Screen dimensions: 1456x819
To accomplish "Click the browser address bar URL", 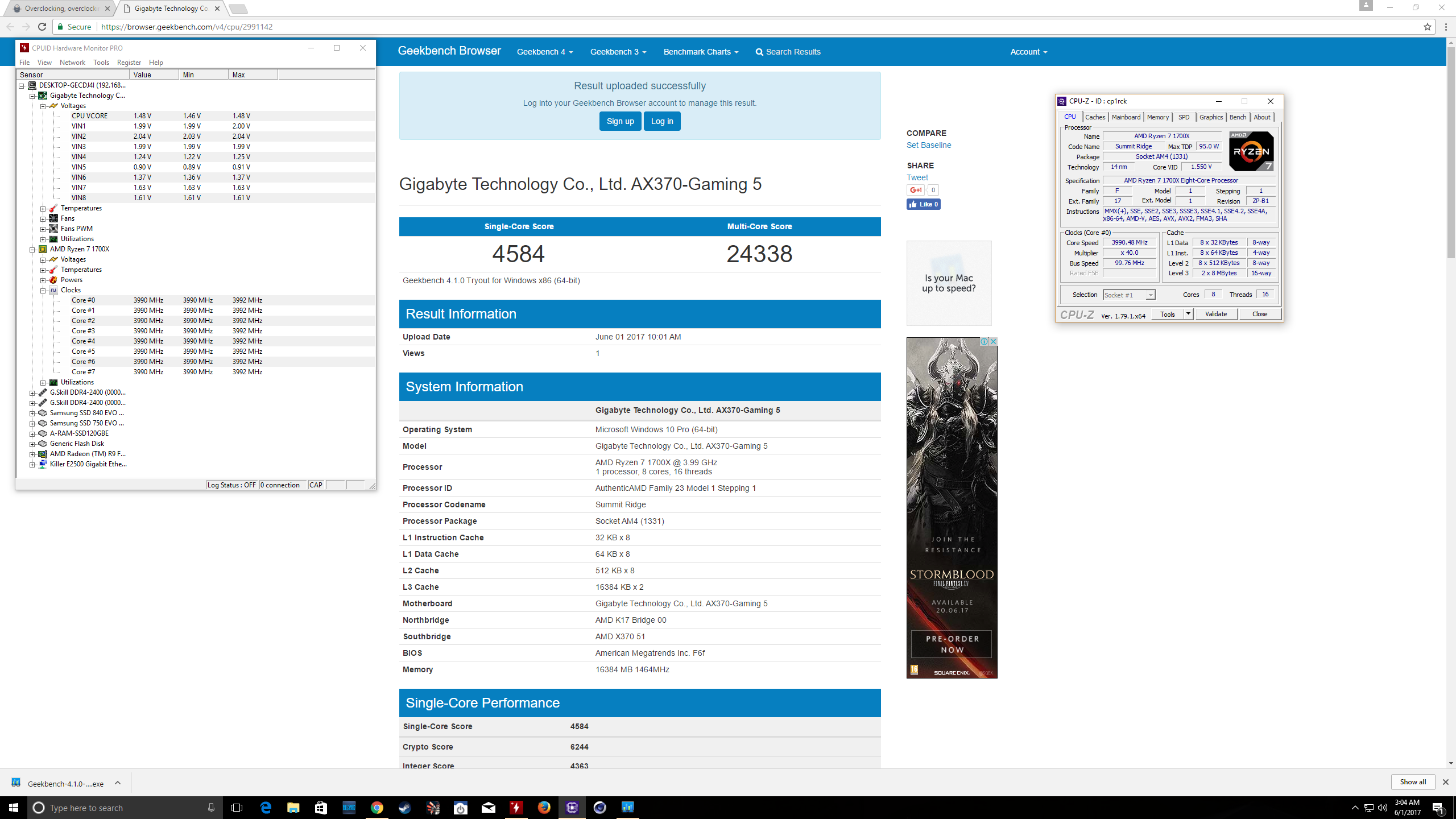I will [187, 27].
